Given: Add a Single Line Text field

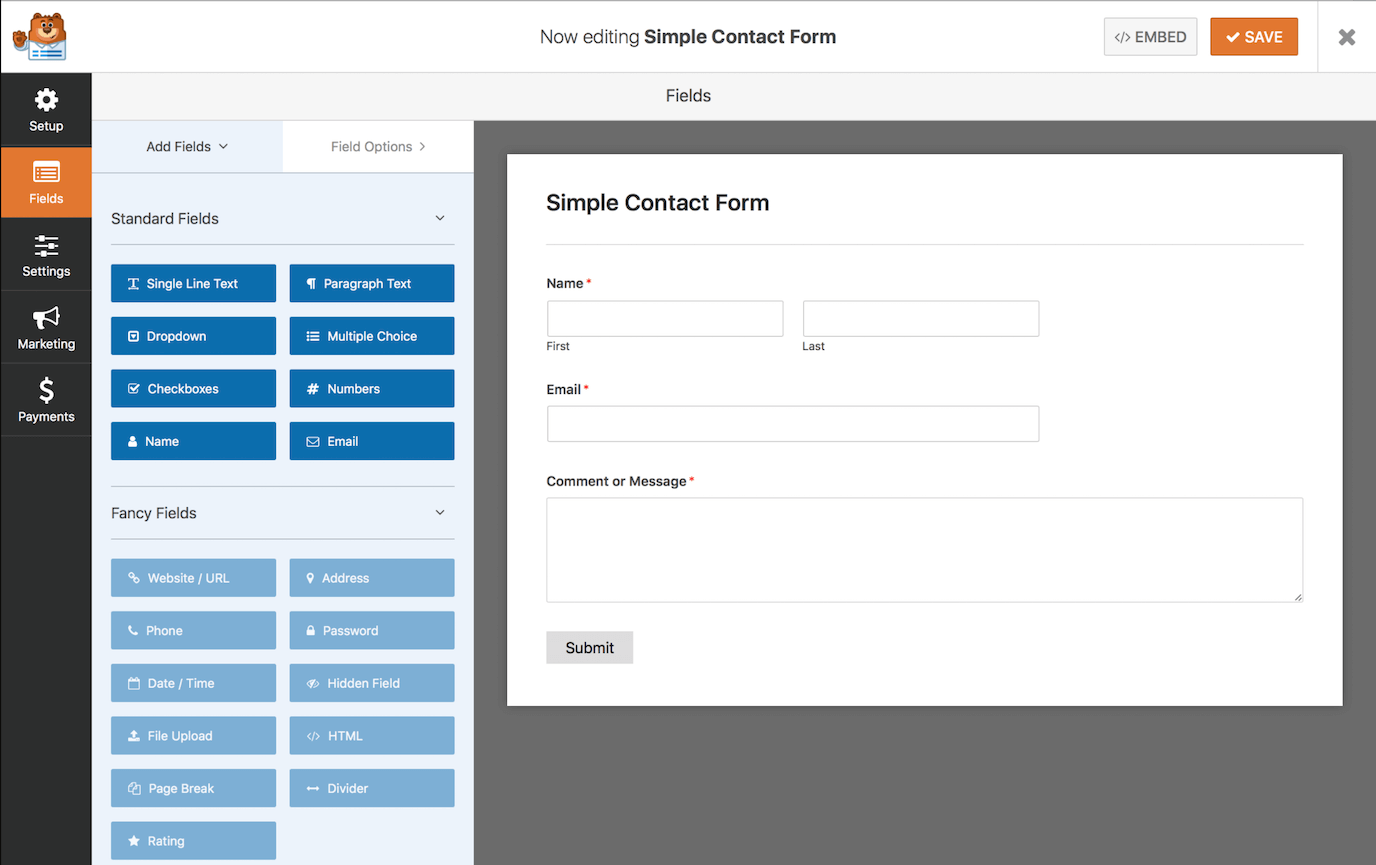Looking at the screenshot, I should coord(193,283).
